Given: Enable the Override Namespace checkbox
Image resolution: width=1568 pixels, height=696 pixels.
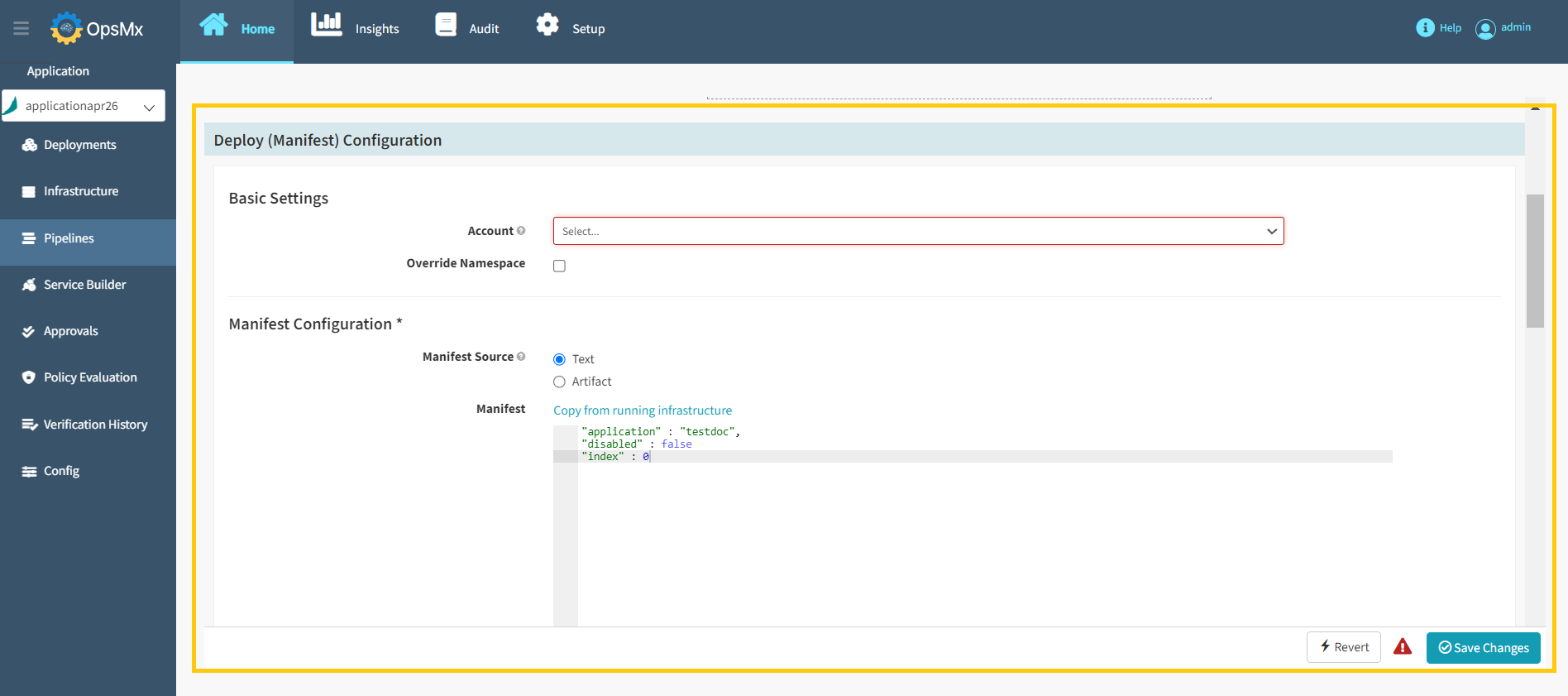Looking at the screenshot, I should (x=560, y=266).
